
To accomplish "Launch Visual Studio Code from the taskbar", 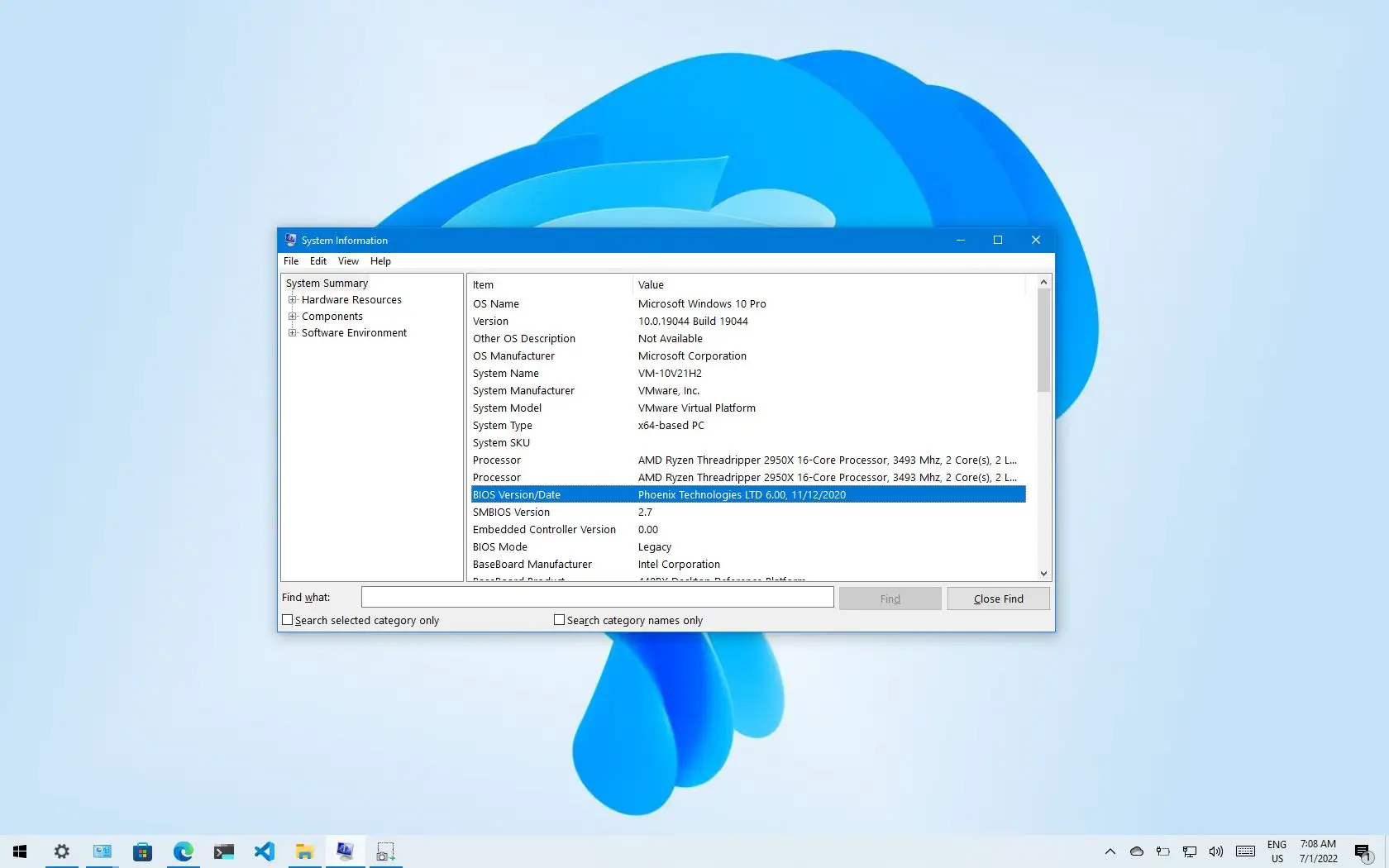I will (264, 851).
